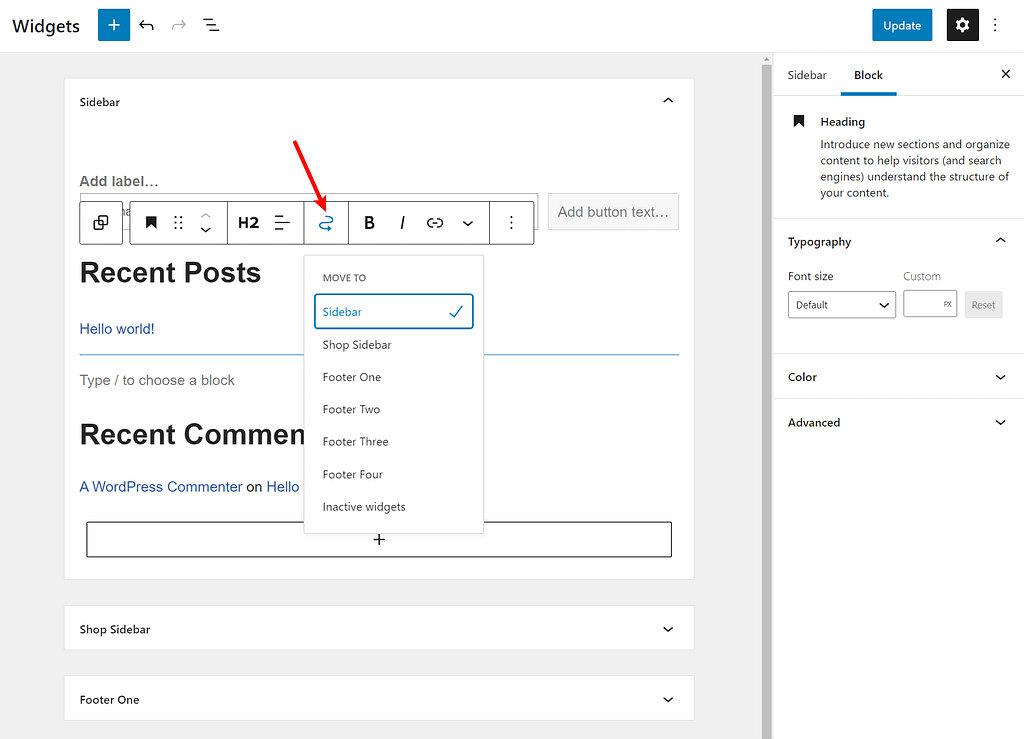
Task: Click inside the Add button text field
Action: point(612,211)
